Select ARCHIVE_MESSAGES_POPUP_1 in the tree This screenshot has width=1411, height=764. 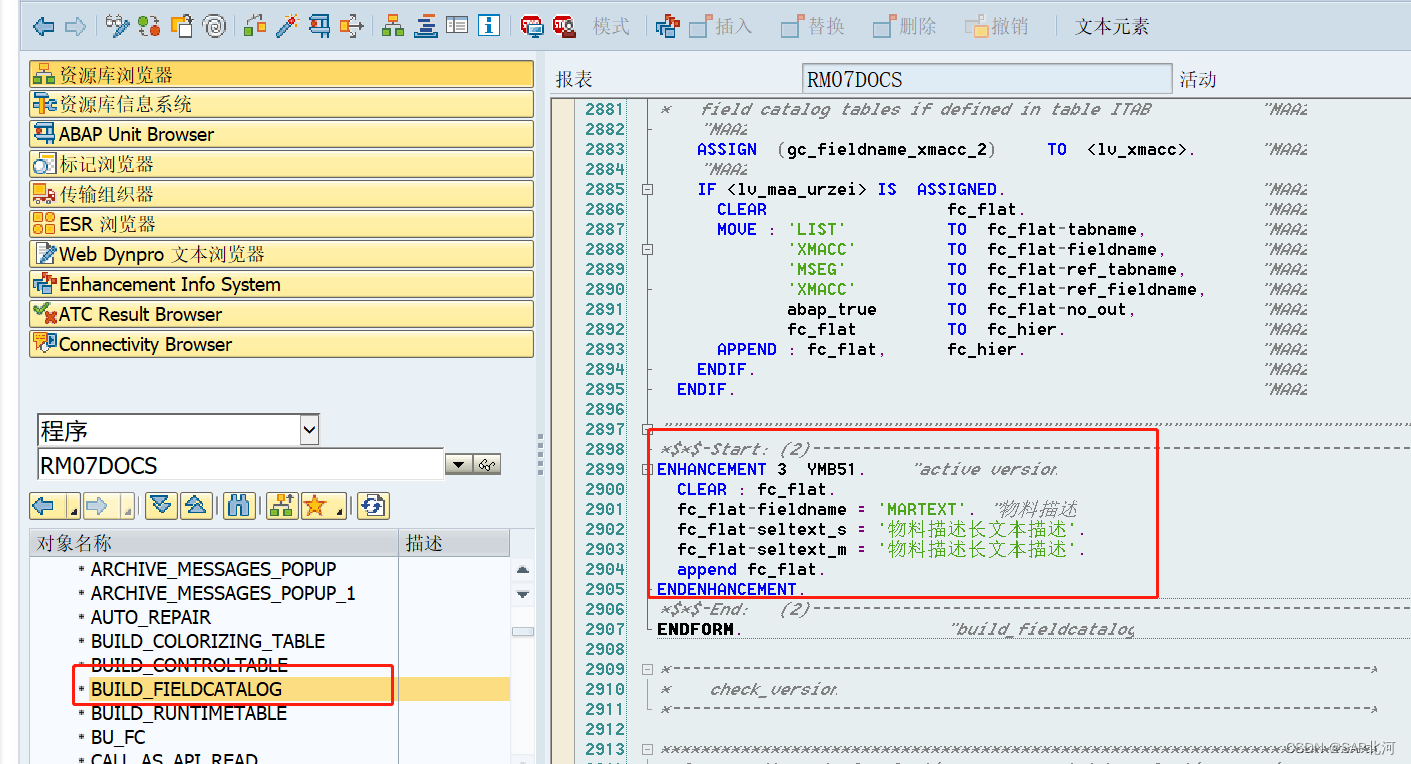coord(223,593)
